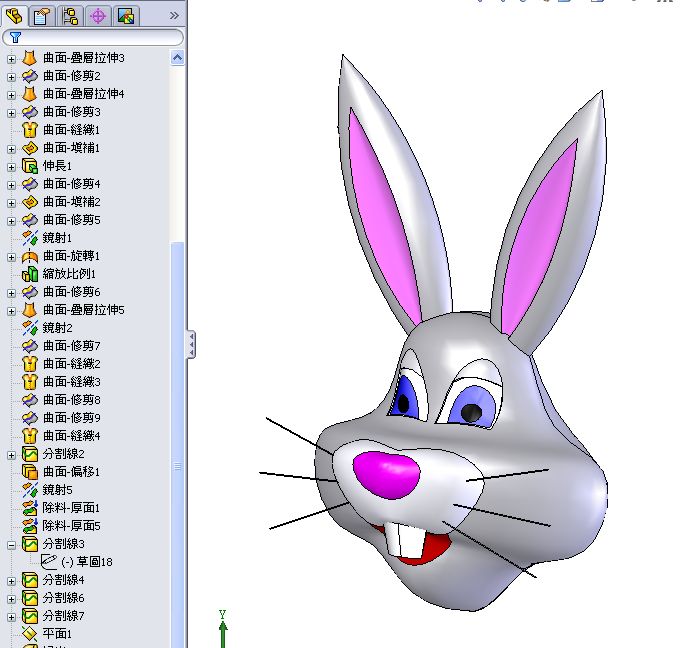
Task: Expand the 曲面-修剪2 feature
Action: (11, 76)
